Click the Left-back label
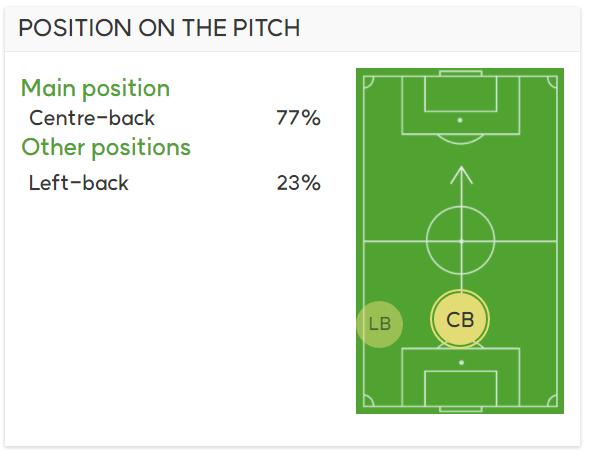 (x=79, y=183)
